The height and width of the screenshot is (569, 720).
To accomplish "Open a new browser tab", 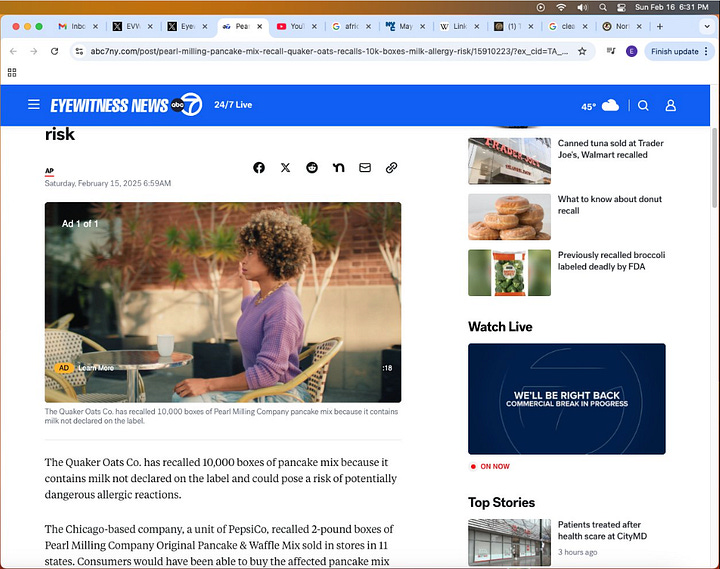I will 659,27.
